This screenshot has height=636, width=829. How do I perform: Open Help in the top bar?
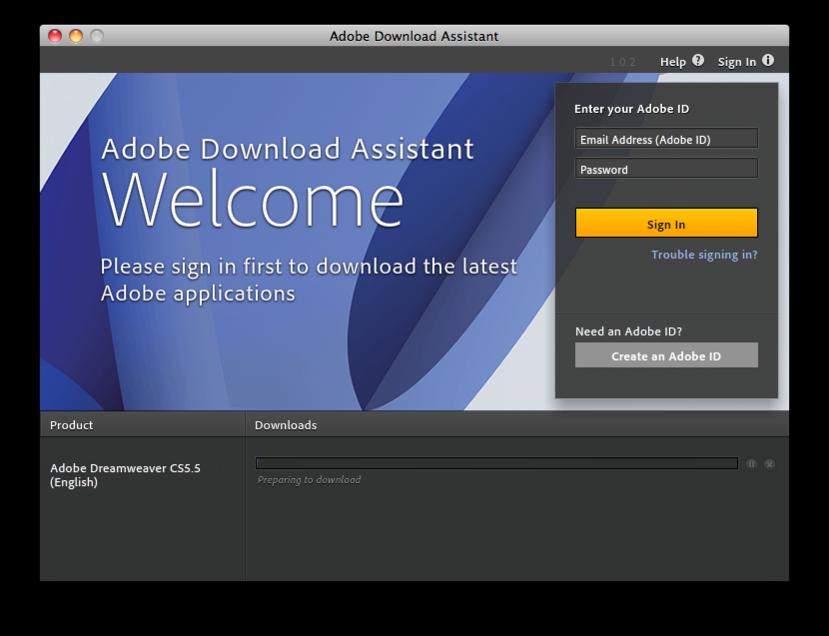point(672,62)
